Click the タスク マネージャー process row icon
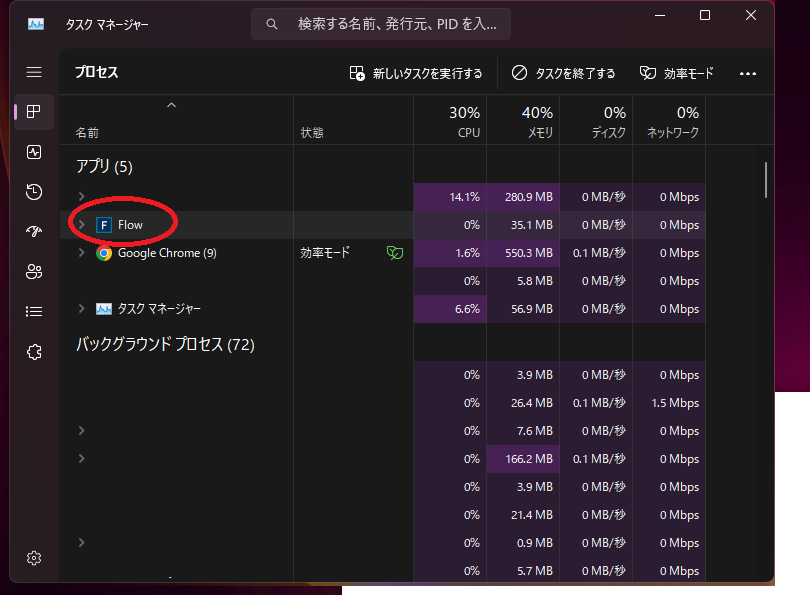 click(x=104, y=309)
